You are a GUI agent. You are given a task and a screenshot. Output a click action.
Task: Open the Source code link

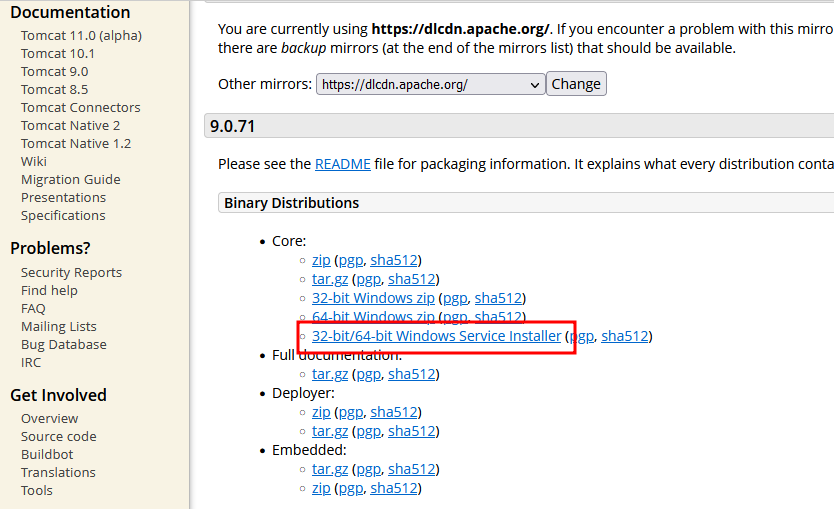pos(59,437)
